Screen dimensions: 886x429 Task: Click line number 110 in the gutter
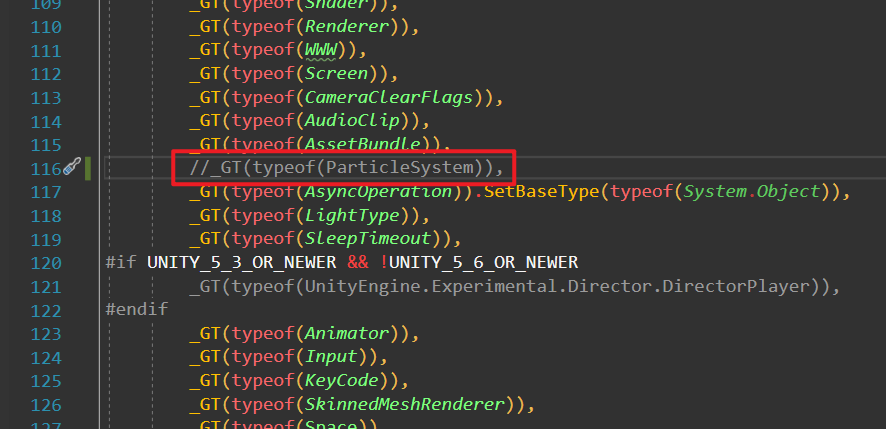pos(46,27)
